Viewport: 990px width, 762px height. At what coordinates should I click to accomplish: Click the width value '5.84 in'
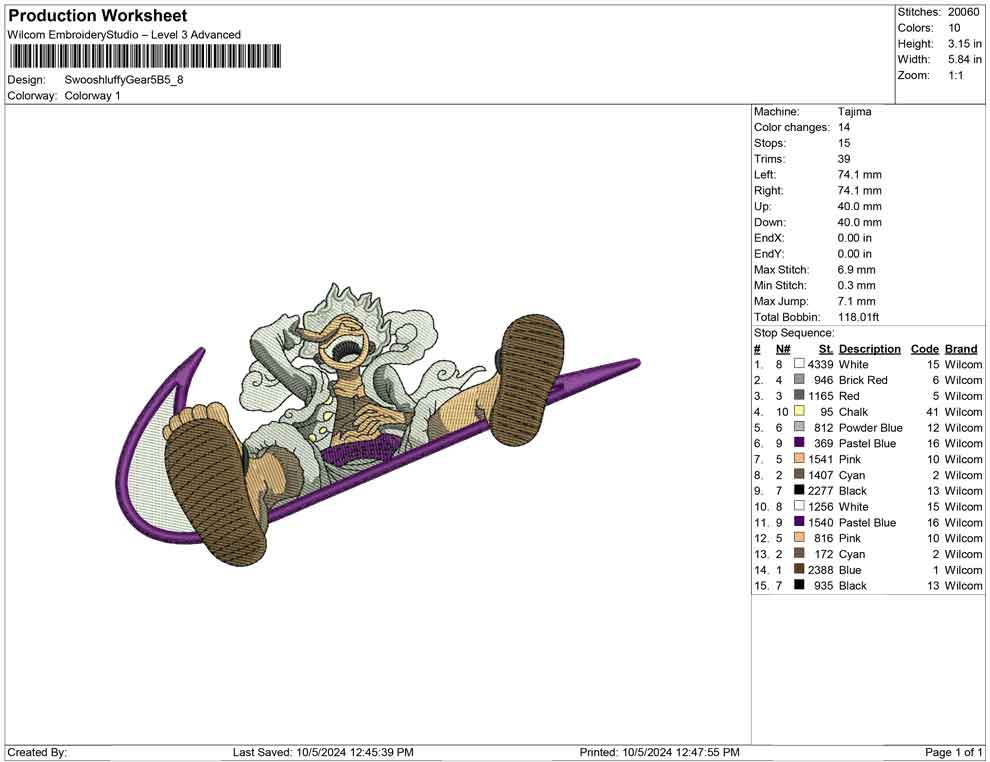point(964,59)
